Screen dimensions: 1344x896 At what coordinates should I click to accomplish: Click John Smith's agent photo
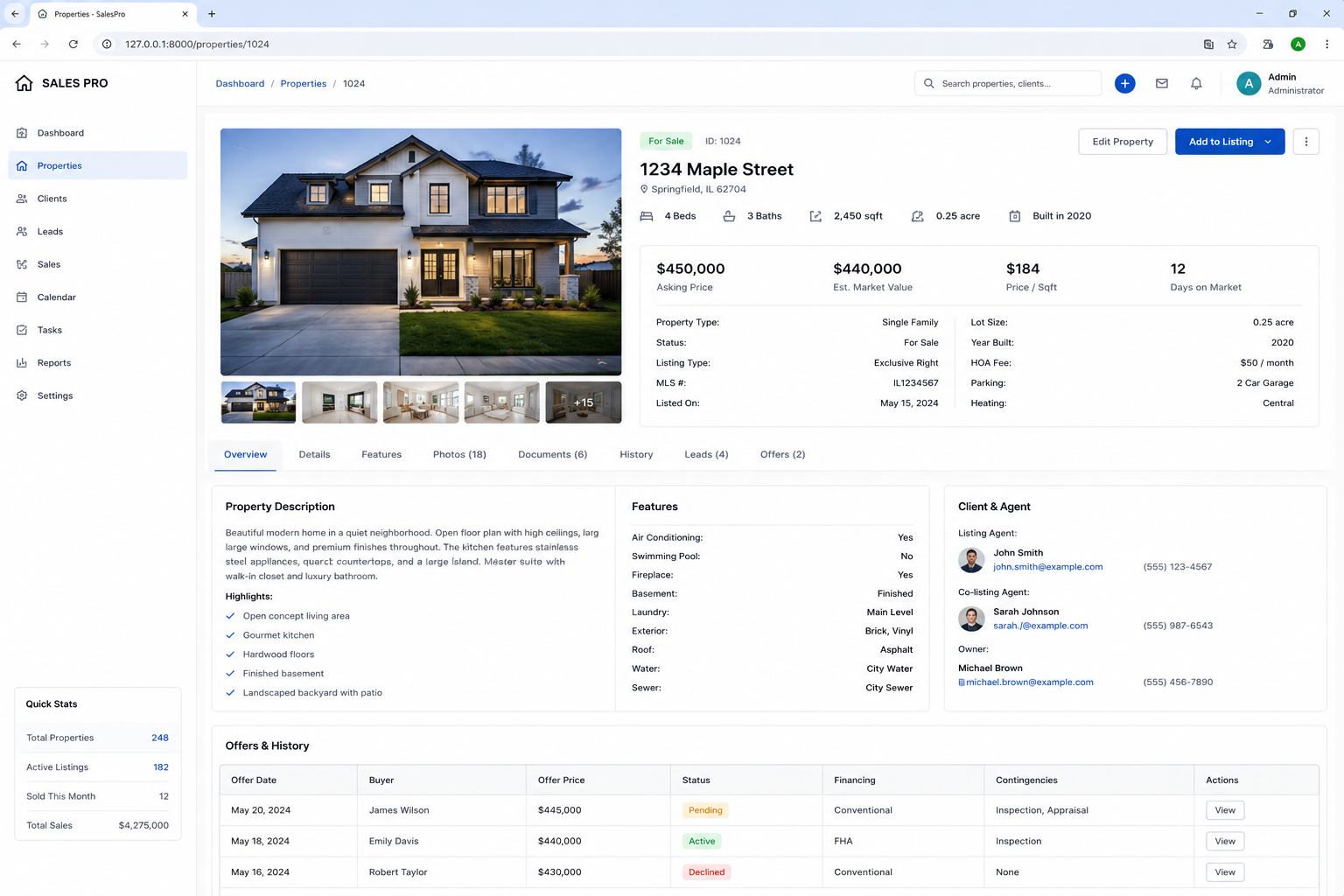coord(971,560)
